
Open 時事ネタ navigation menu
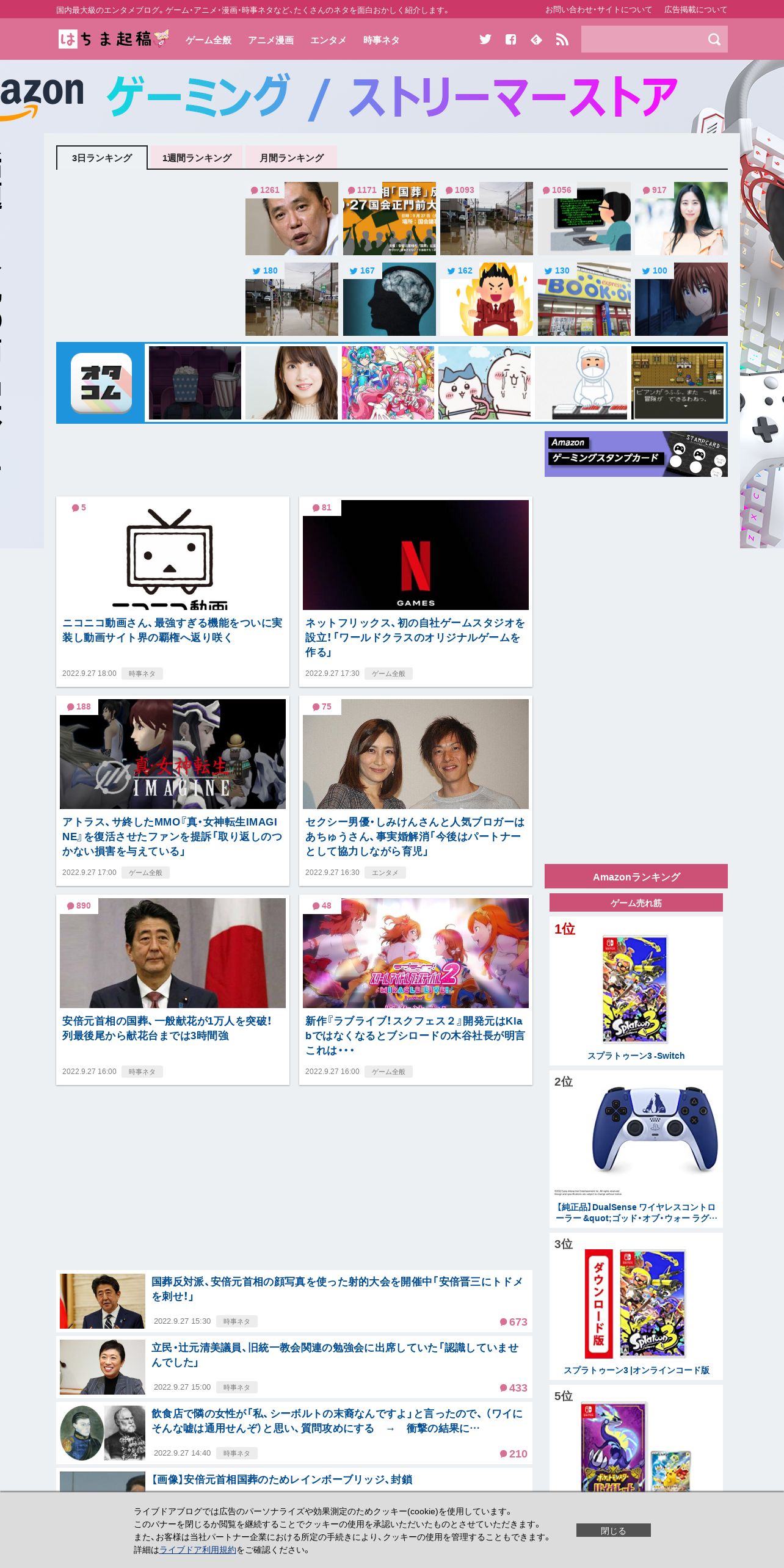click(381, 40)
